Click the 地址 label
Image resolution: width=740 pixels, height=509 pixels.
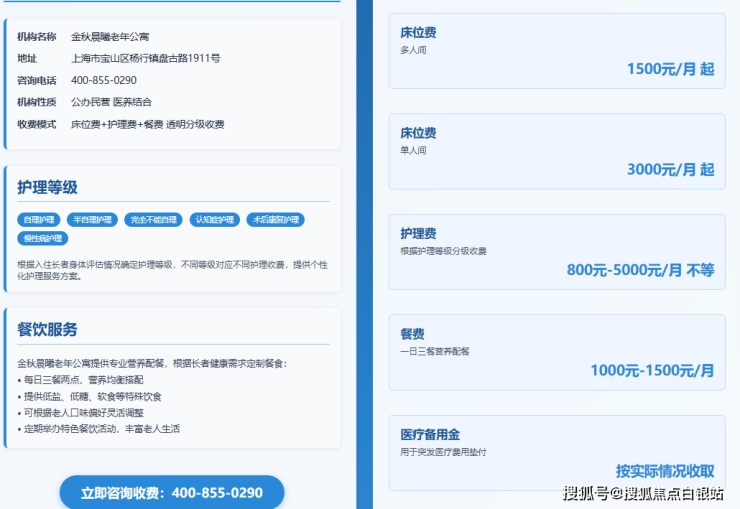pos(27,58)
